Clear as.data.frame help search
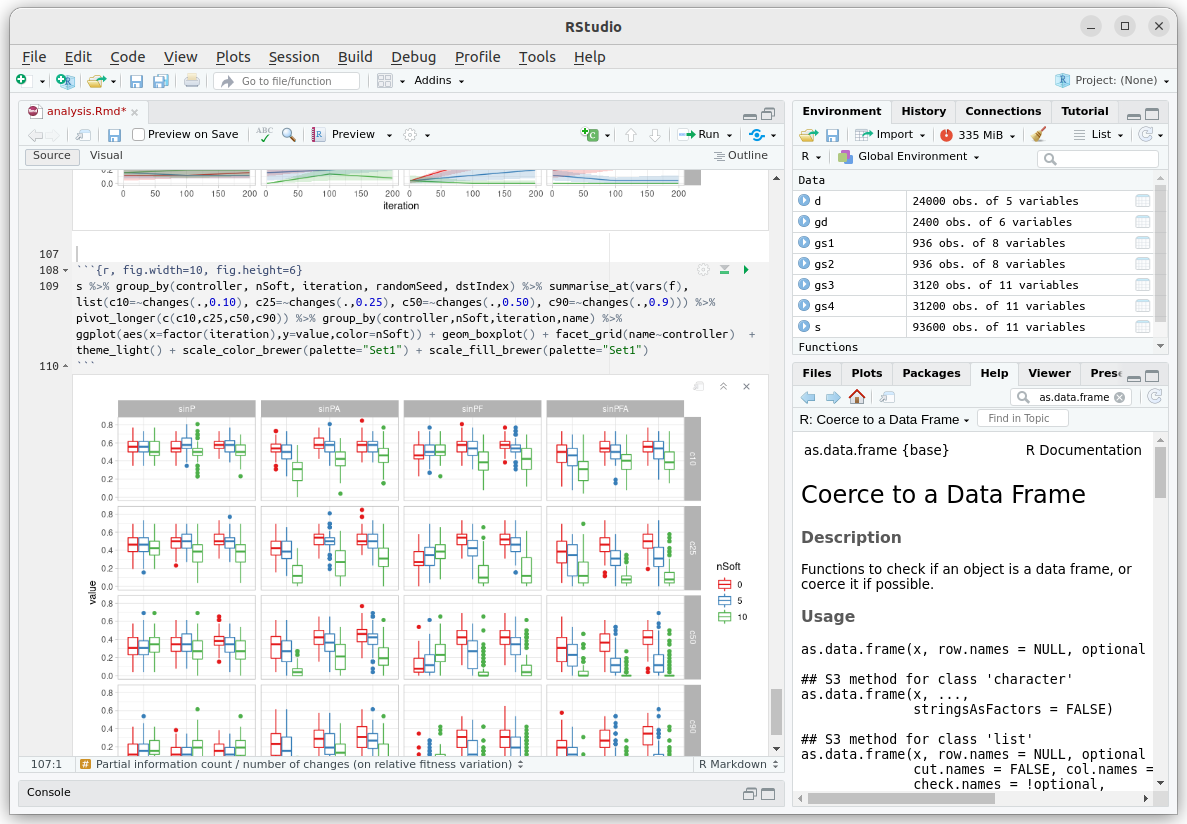Screen dimensions: 1187x824 pyautogui.click(x=1120, y=397)
